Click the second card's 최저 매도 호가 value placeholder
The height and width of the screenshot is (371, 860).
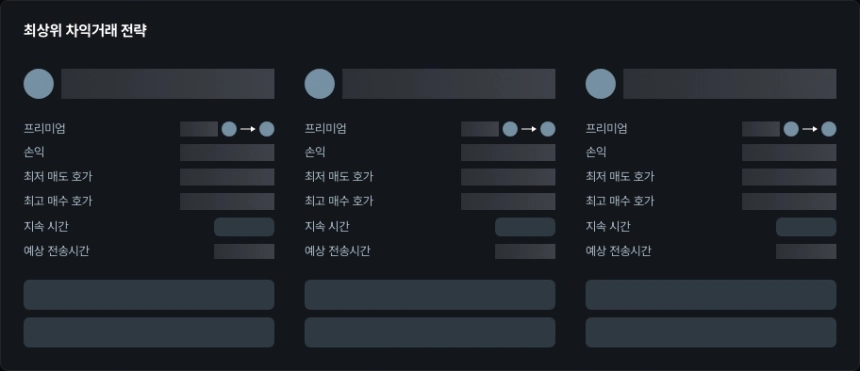508,177
